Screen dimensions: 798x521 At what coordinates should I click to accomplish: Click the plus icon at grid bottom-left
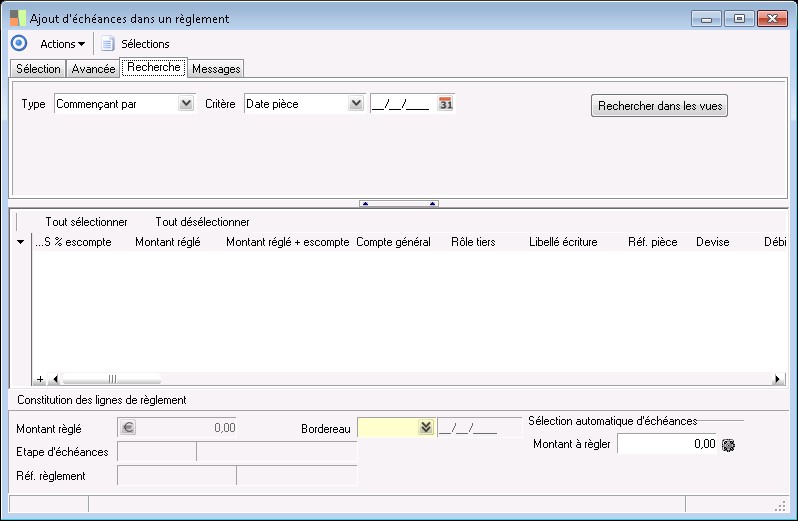coord(40,379)
